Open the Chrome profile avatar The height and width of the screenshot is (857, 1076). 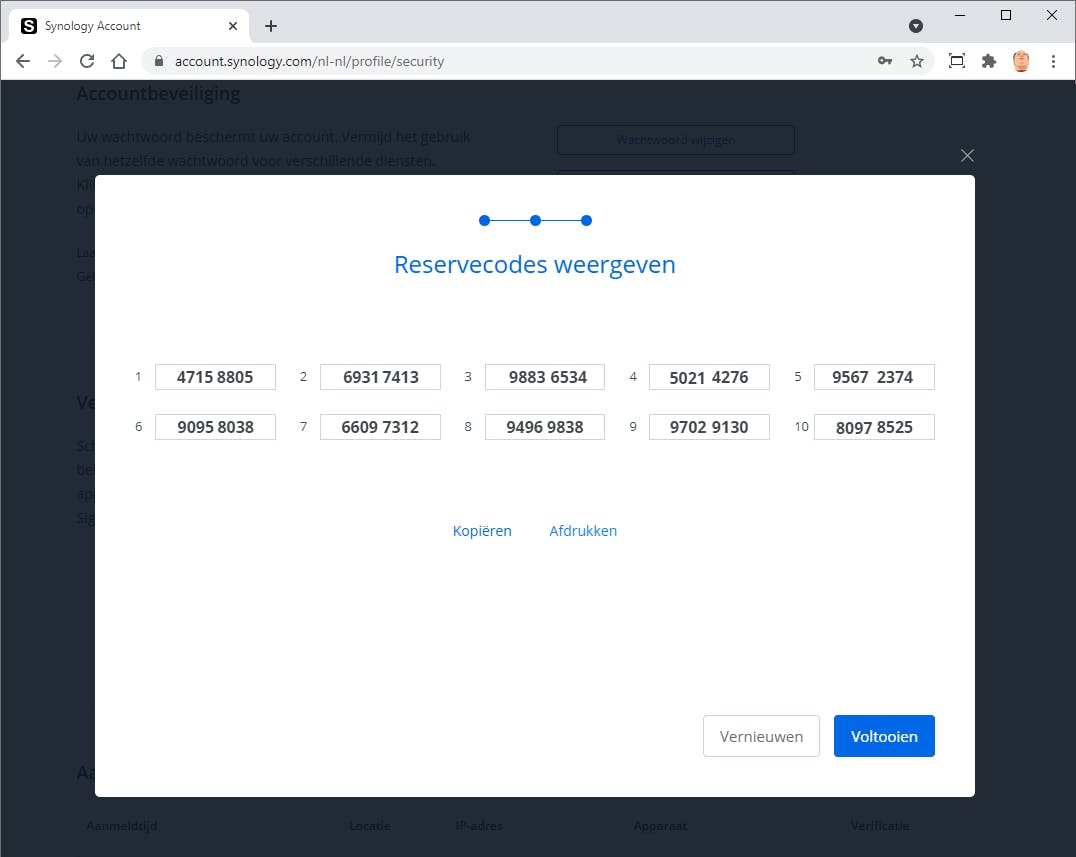(x=1021, y=61)
